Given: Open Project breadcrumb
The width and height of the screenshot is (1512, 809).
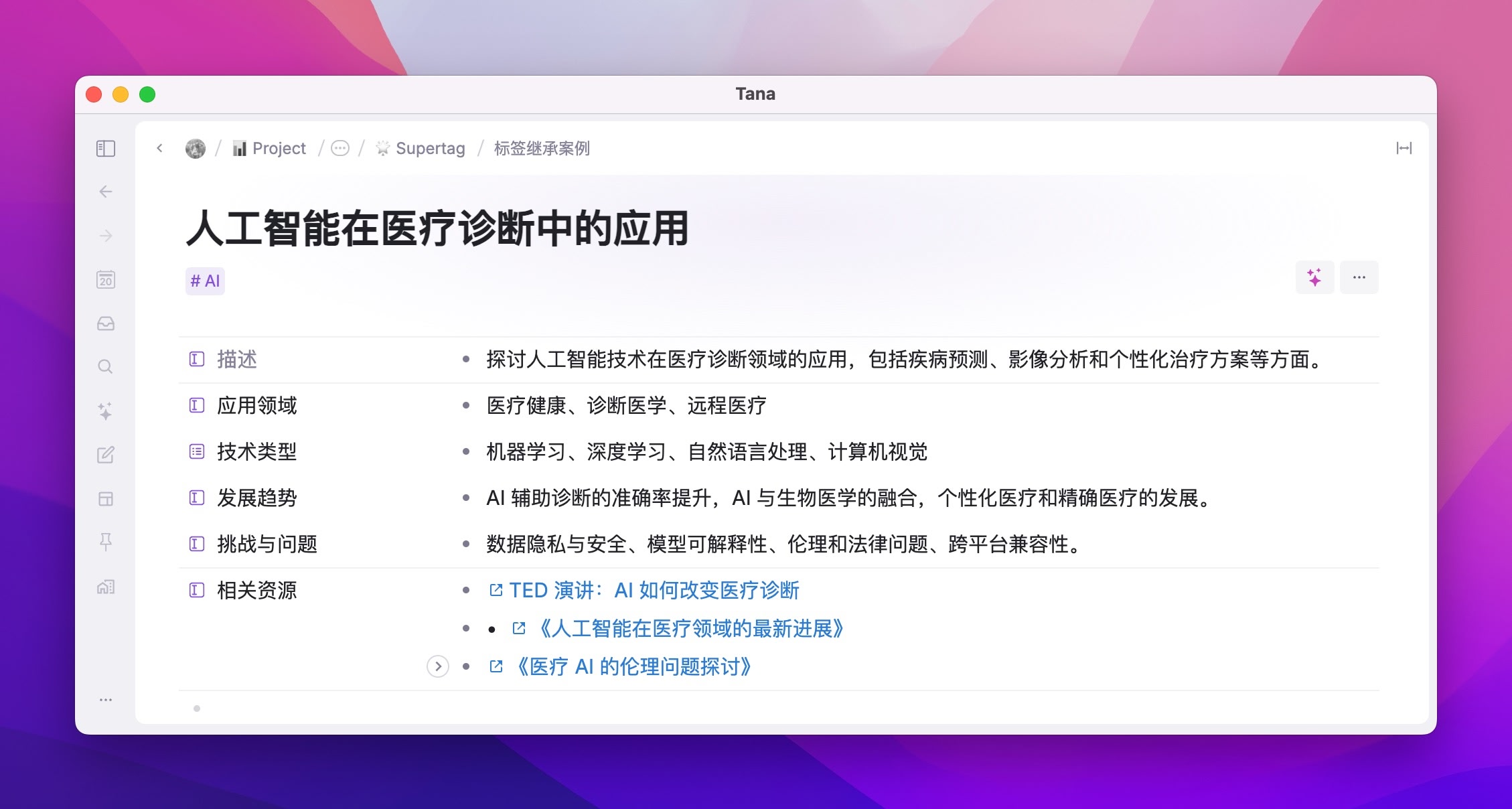Looking at the screenshot, I should [269, 149].
